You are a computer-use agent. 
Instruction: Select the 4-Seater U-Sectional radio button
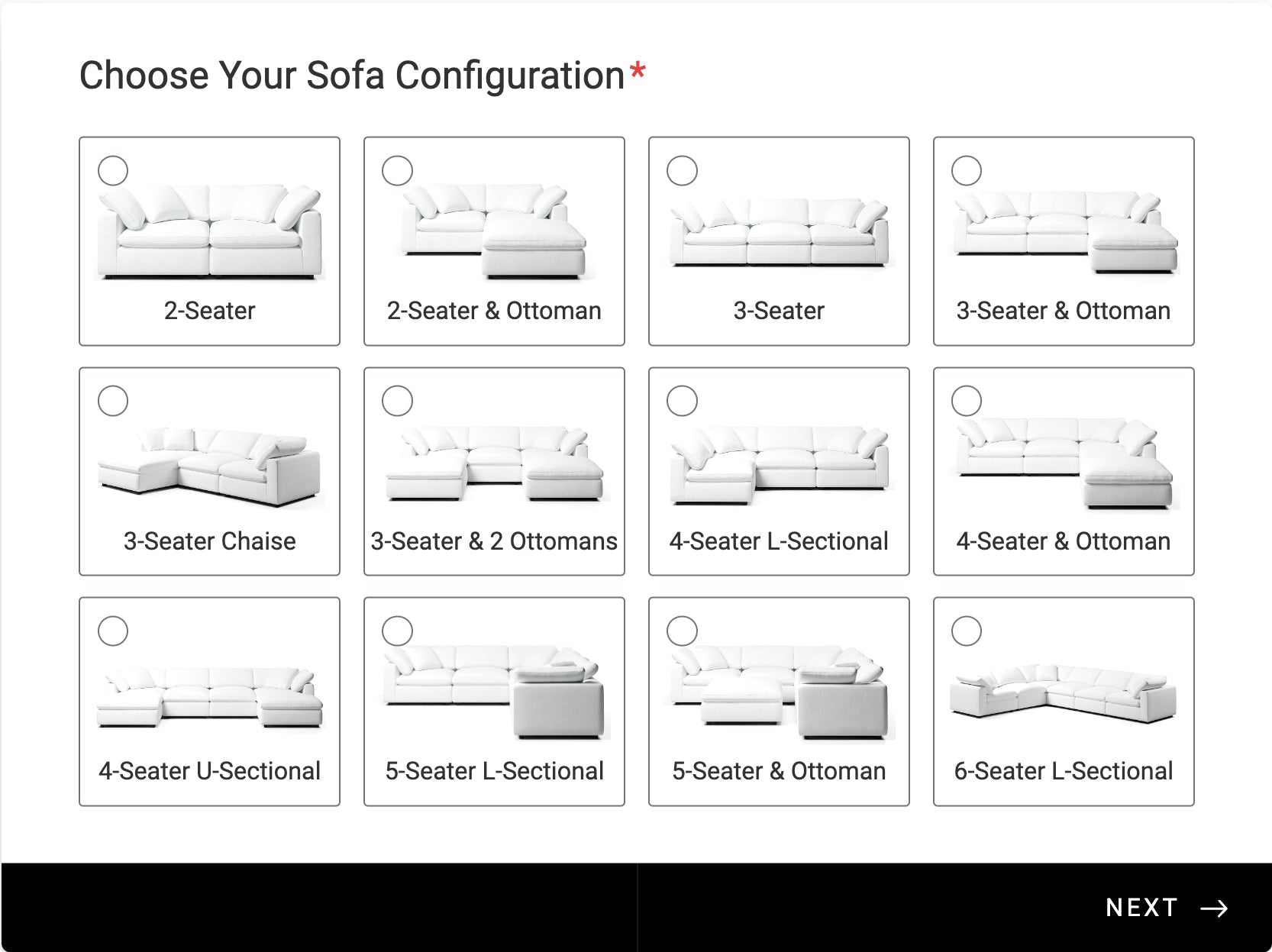[113, 631]
